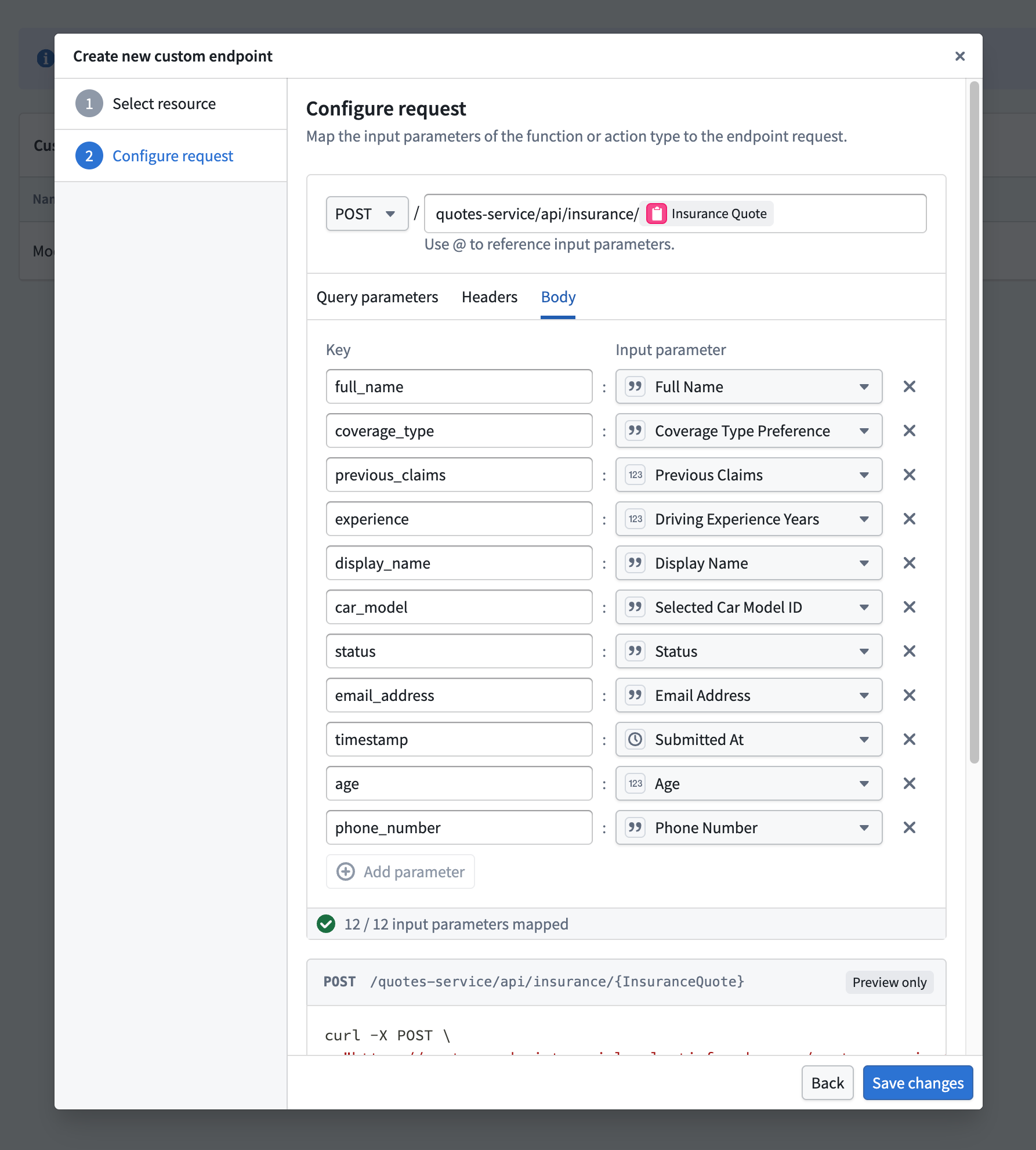Click the Insurance Quote clipboard icon in the URL
This screenshot has width=1036, height=1150.
[x=655, y=214]
